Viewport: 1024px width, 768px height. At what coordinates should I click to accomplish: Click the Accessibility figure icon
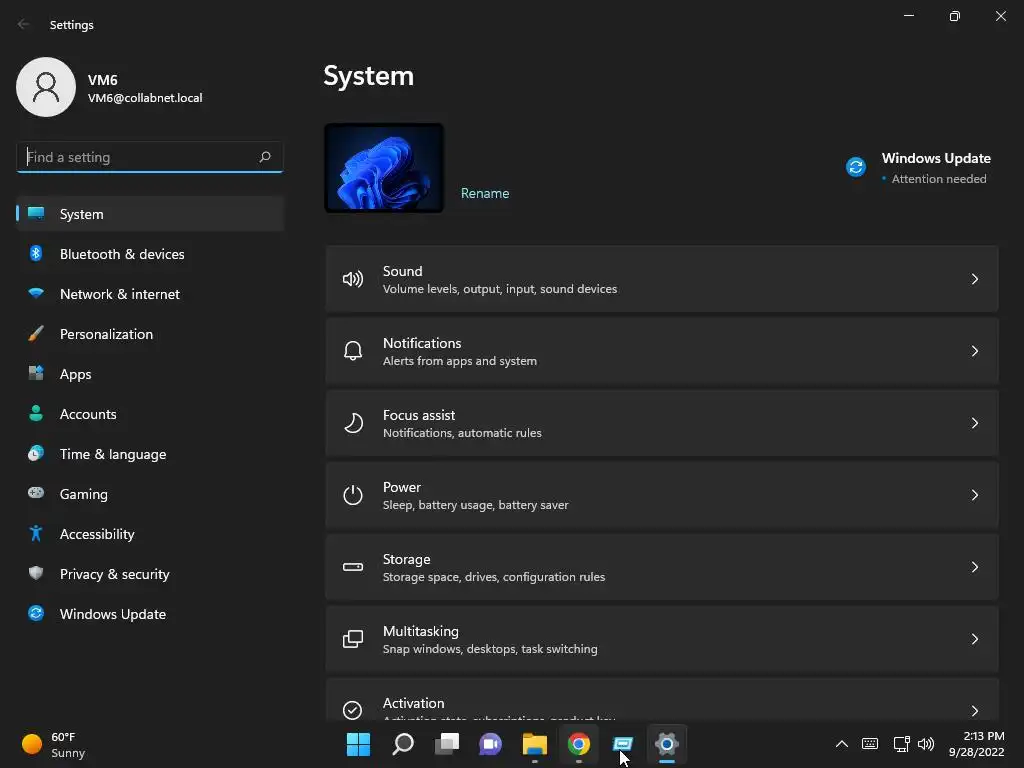pyautogui.click(x=36, y=534)
